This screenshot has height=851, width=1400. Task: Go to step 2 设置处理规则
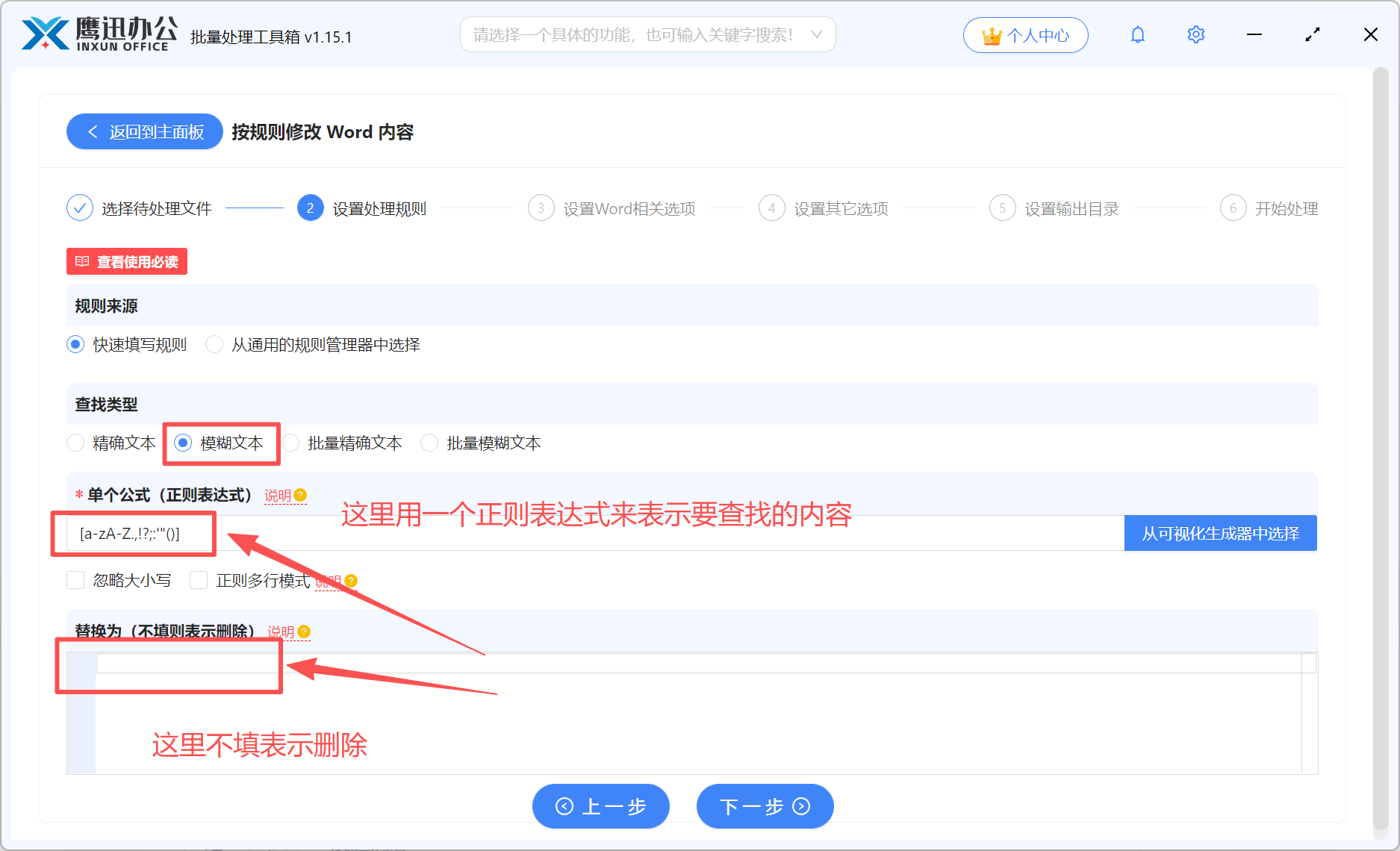click(362, 208)
